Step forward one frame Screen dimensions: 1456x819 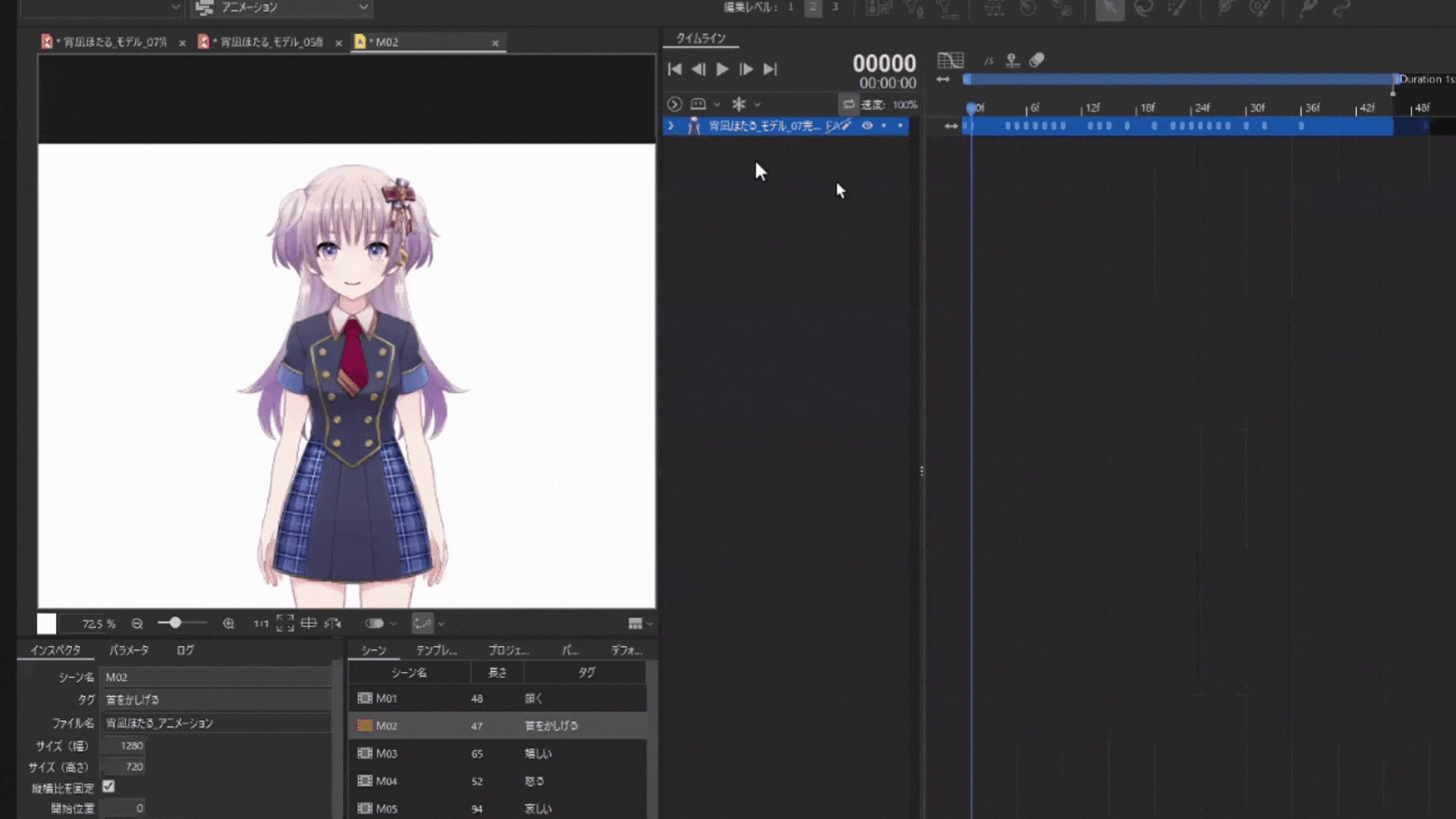coord(746,69)
